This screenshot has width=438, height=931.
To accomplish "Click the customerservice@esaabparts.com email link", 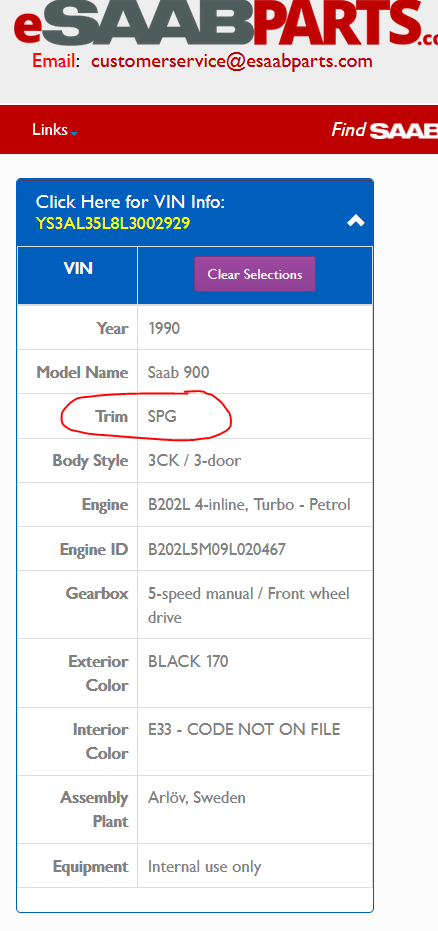I will click(x=231, y=61).
